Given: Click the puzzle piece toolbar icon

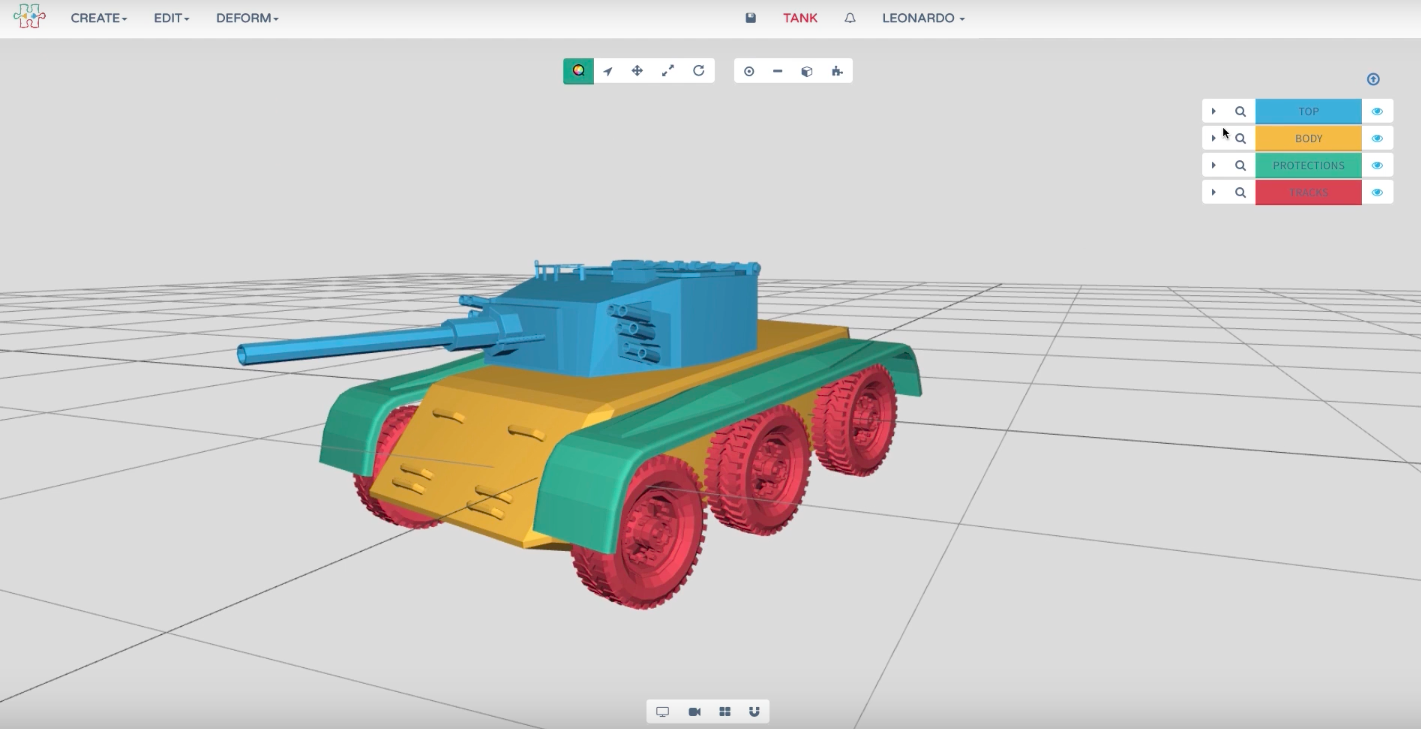Looking at the screenshot, I should pos(837,71).
